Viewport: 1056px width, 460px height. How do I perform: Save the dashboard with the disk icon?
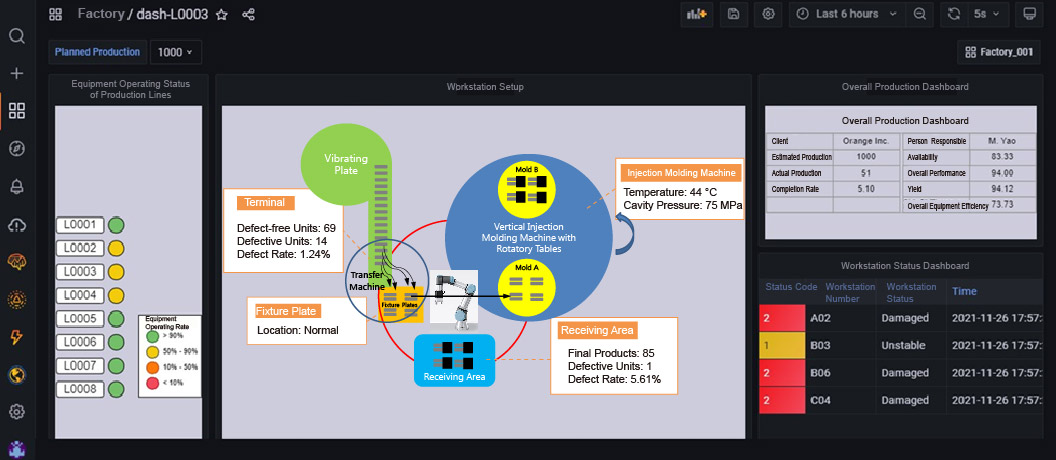tap(733, 14)
